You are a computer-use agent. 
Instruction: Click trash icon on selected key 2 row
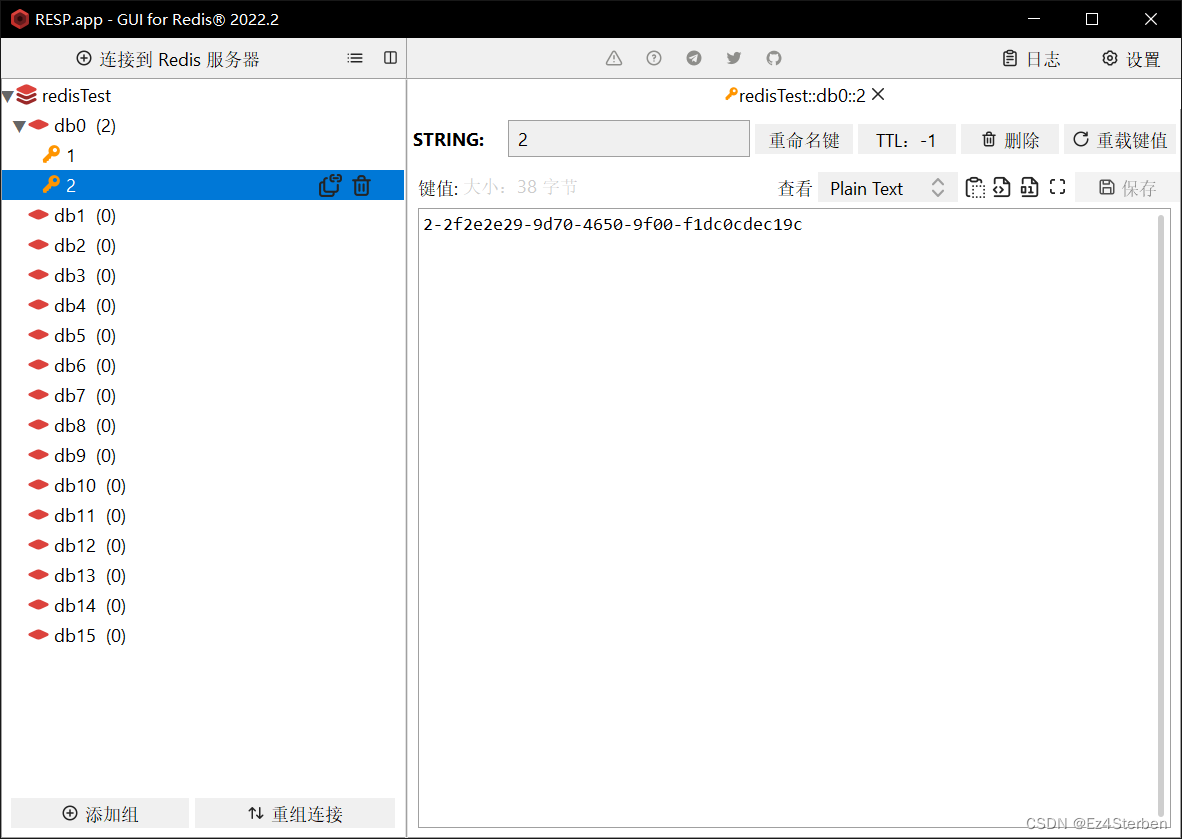(x=362, y=185)
